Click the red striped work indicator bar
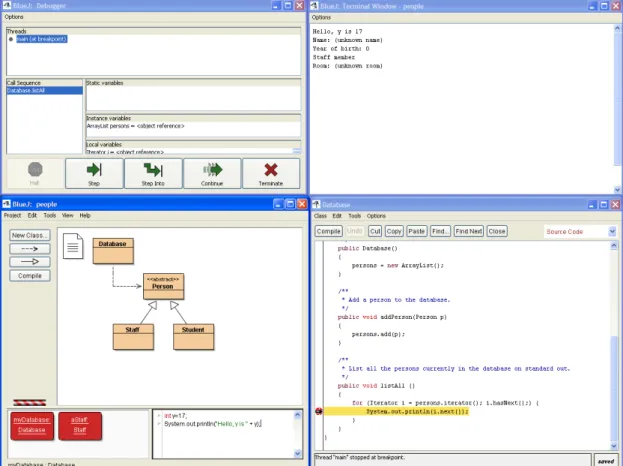 [x=29, y=402]
